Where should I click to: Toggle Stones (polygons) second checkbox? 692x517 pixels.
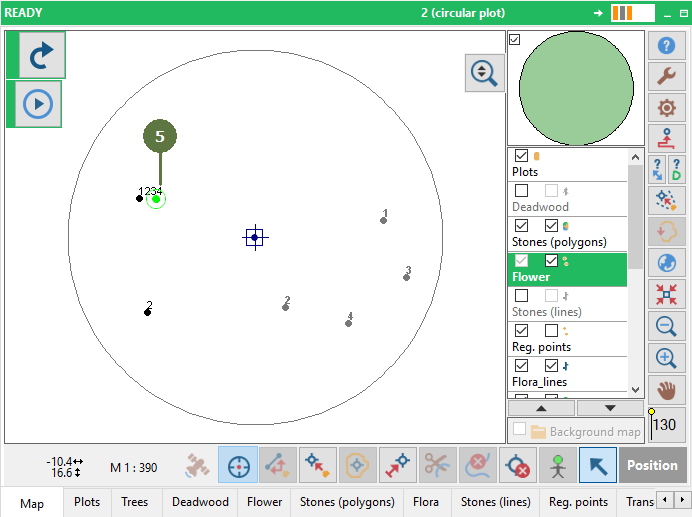[551, 226]
